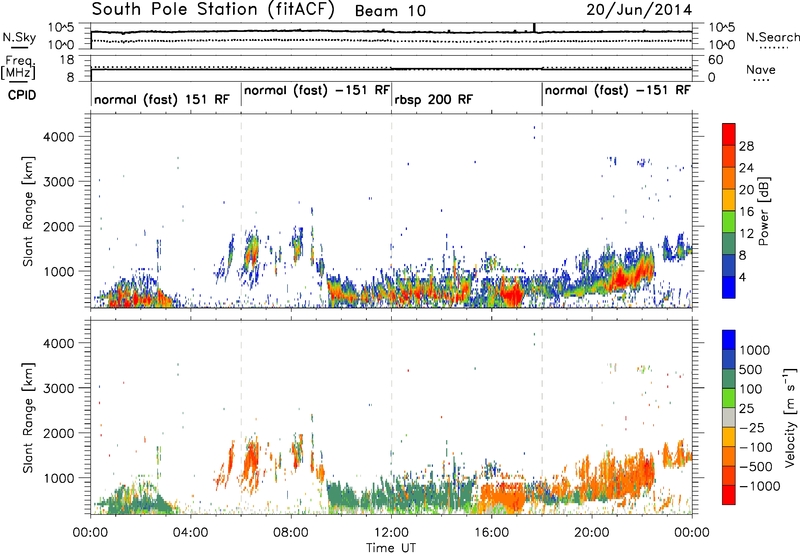Click the "Slant Range [km]" label of the velocity panel
The width and height of the screenshot is (800, 554).
(28, 418)
